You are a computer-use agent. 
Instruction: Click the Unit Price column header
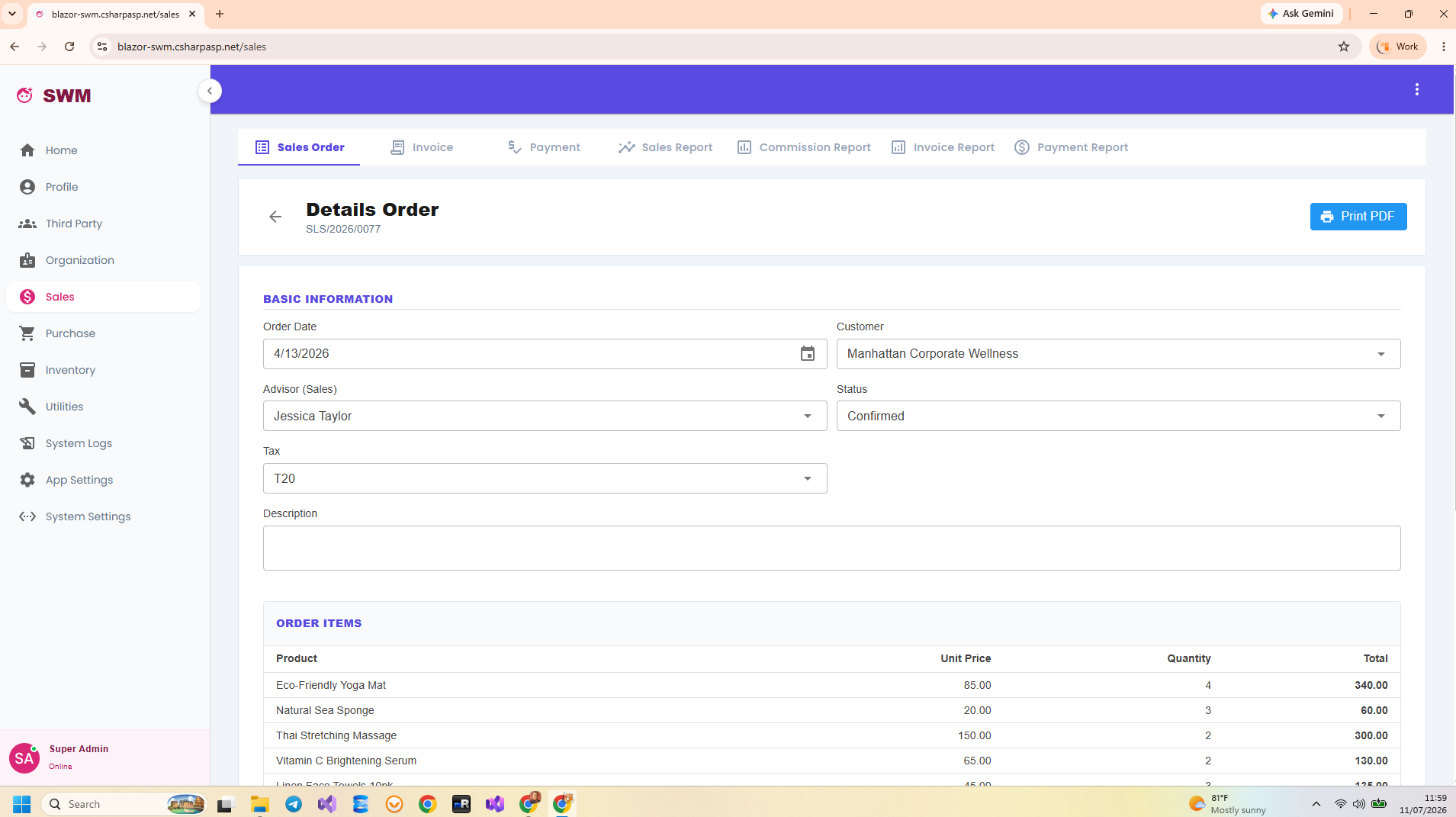tap(966, 658)
